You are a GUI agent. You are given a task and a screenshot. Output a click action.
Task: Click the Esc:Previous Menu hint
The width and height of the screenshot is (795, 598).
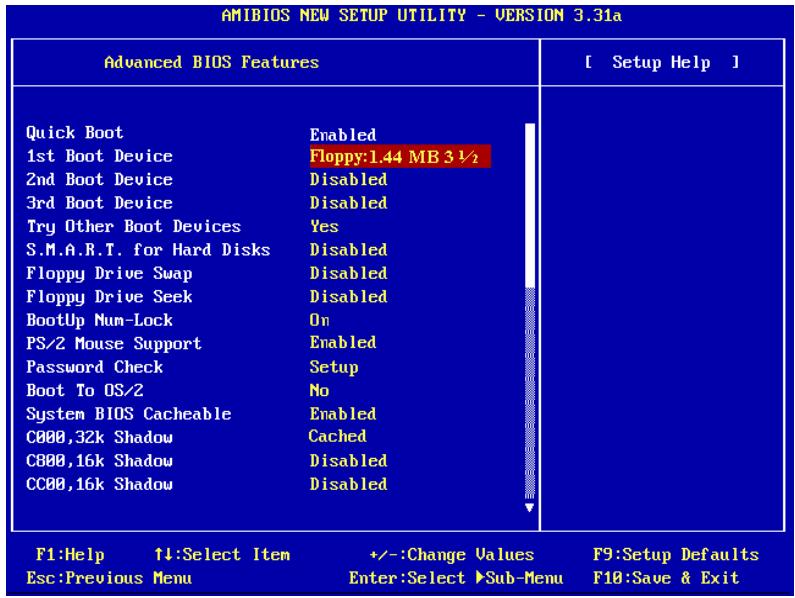109,578
